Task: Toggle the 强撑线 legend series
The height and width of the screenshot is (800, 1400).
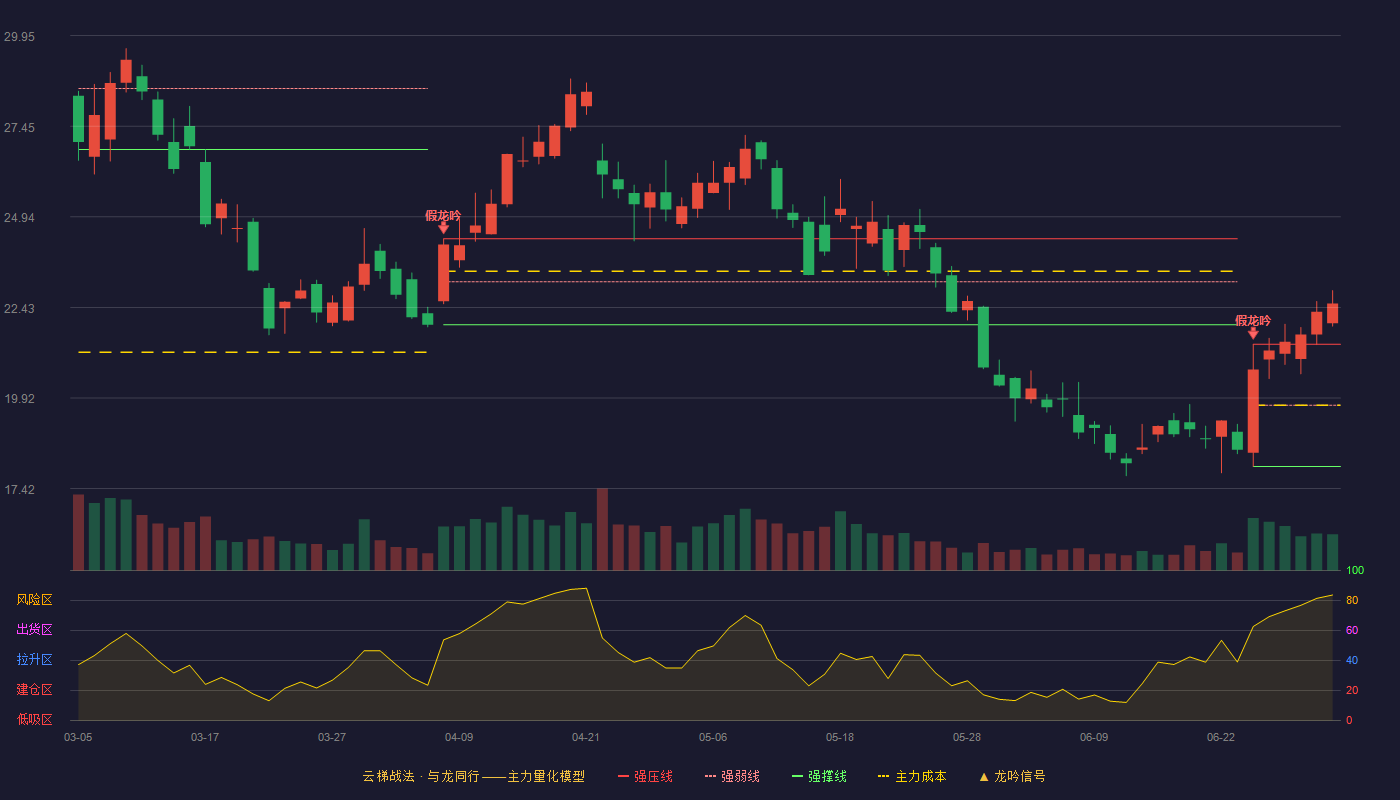Action: tap(819, 776)
